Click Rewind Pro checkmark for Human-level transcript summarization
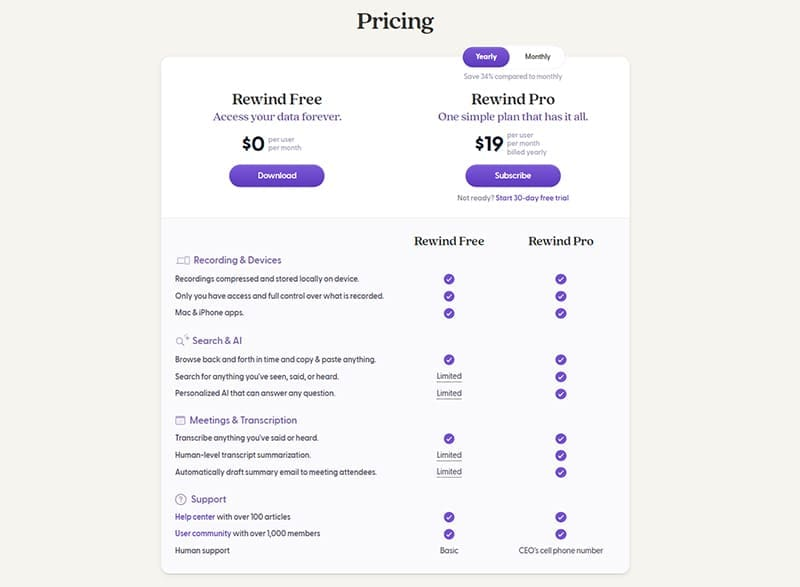 point(561,455)
